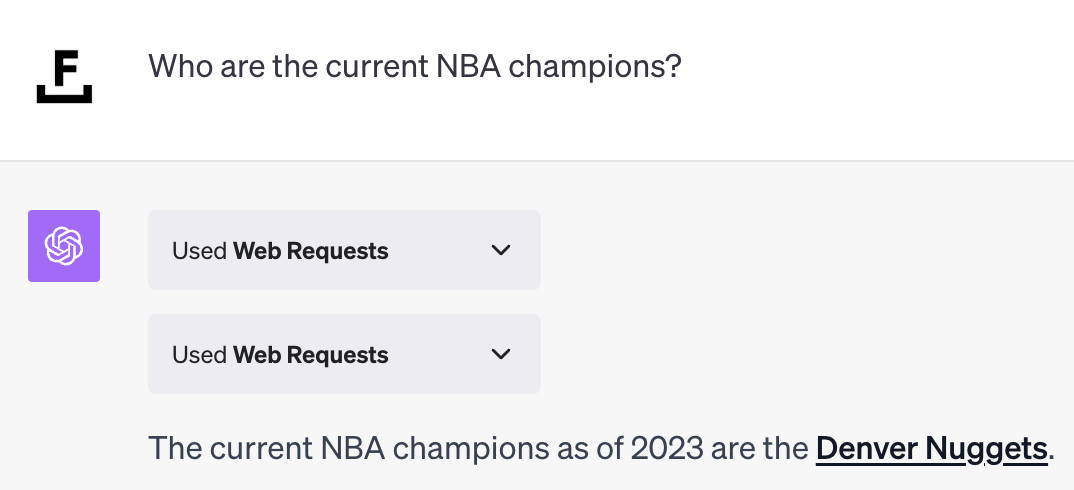Click the divider line between question and answer
Viewport: 1074px width, 490px height.
click(x=537, y=160)
